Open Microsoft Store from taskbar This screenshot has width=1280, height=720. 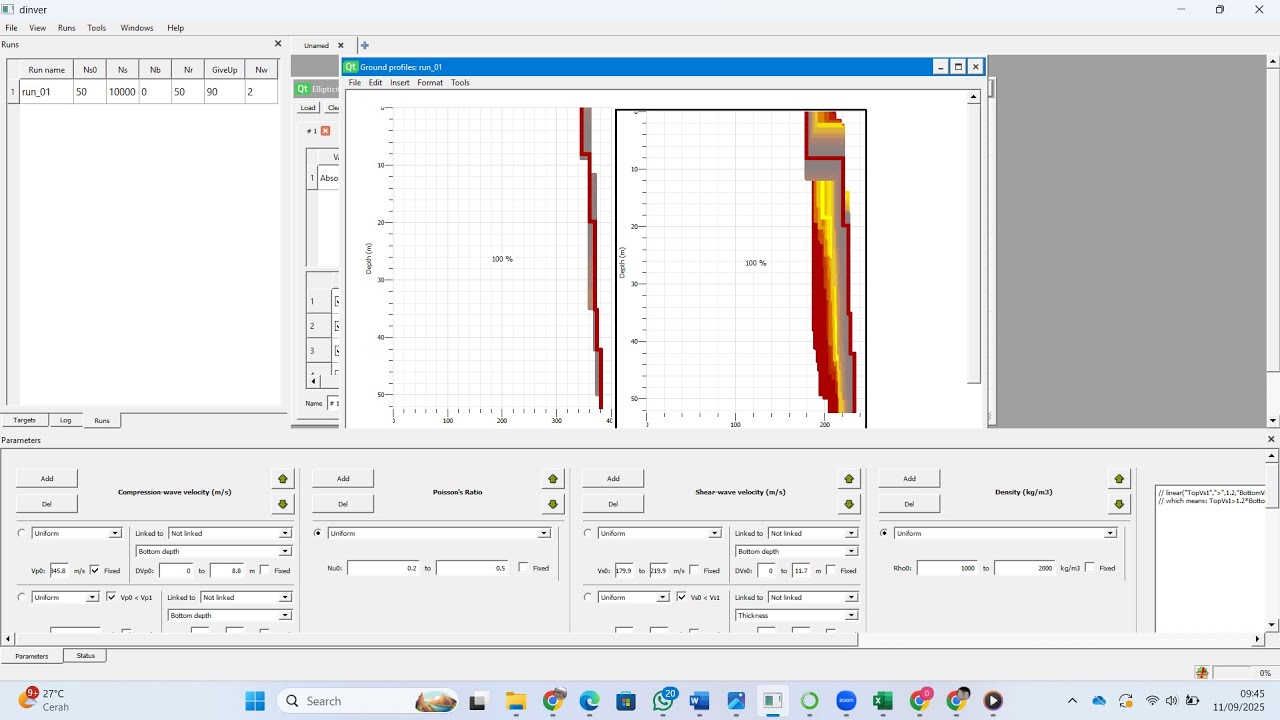(x=626, y=701)
